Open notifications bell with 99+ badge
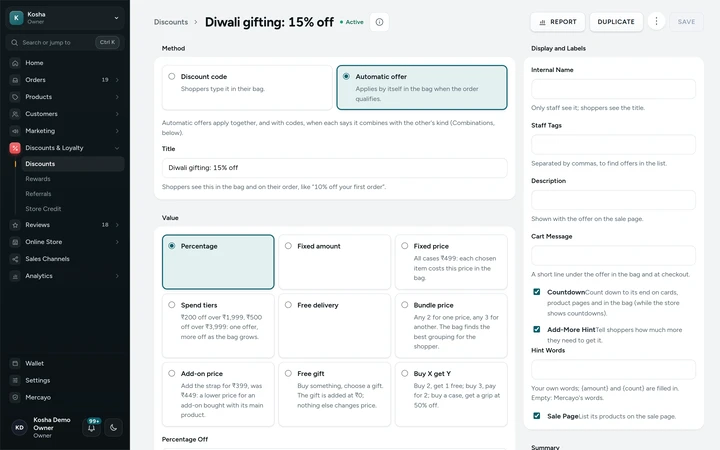Viewport: 720px width, 450px height. point(92,427)
